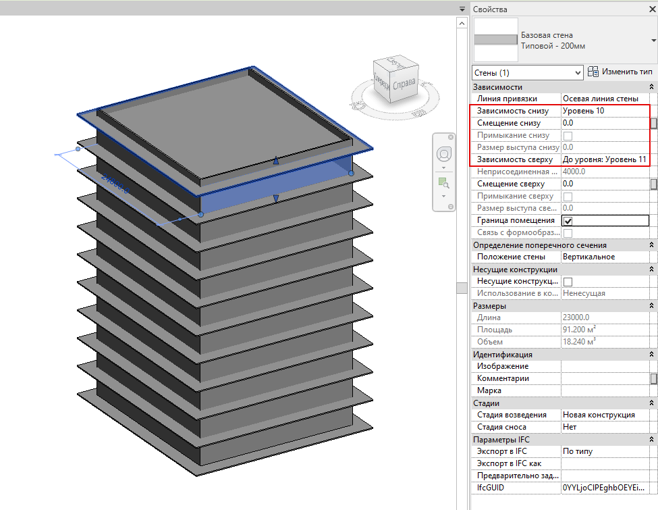Click the Предварительно зад... value field
The width and height of the screenshot is (658, 510).
[x=605, y=476]
